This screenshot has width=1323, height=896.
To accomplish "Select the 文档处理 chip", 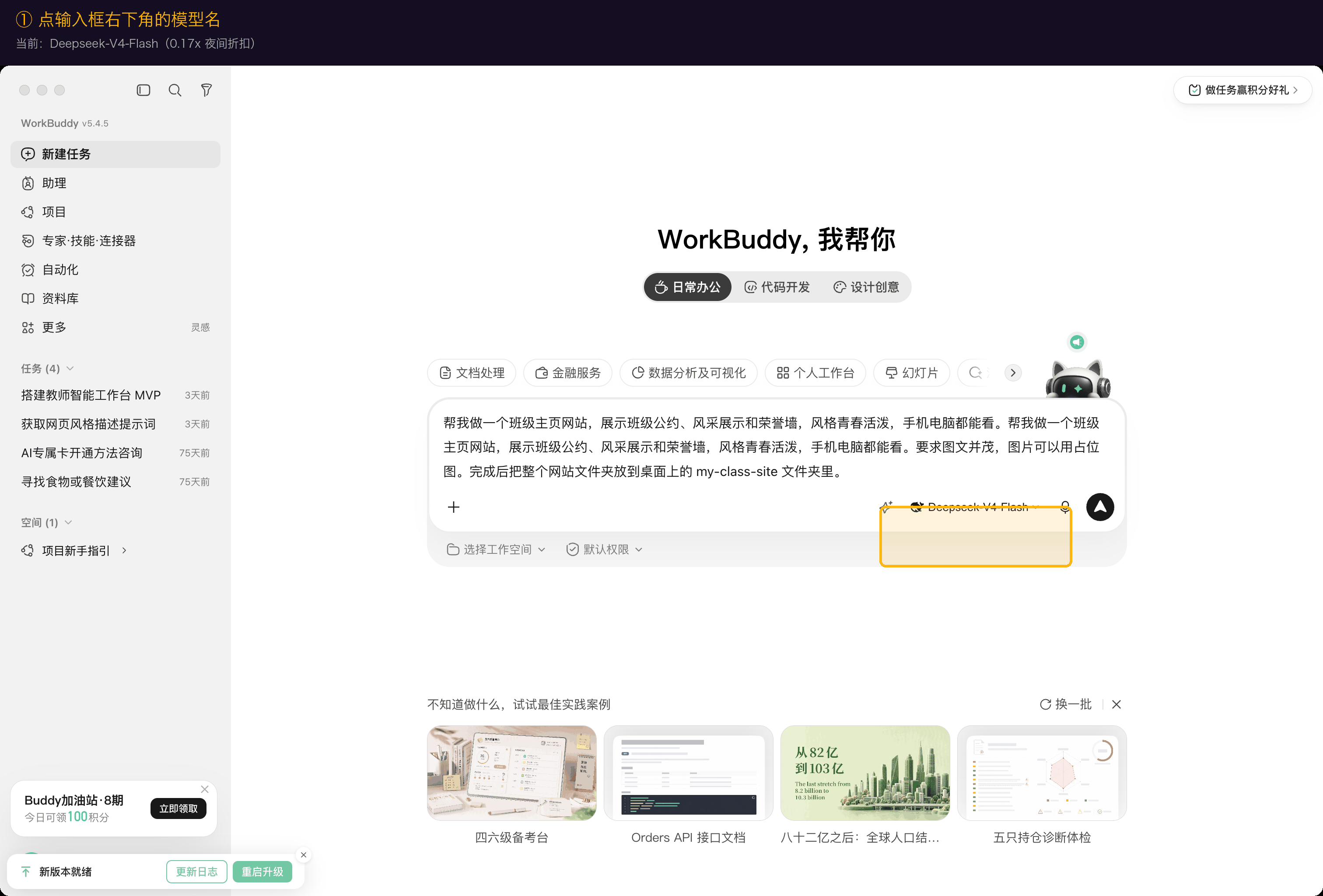I will (471, 373).
